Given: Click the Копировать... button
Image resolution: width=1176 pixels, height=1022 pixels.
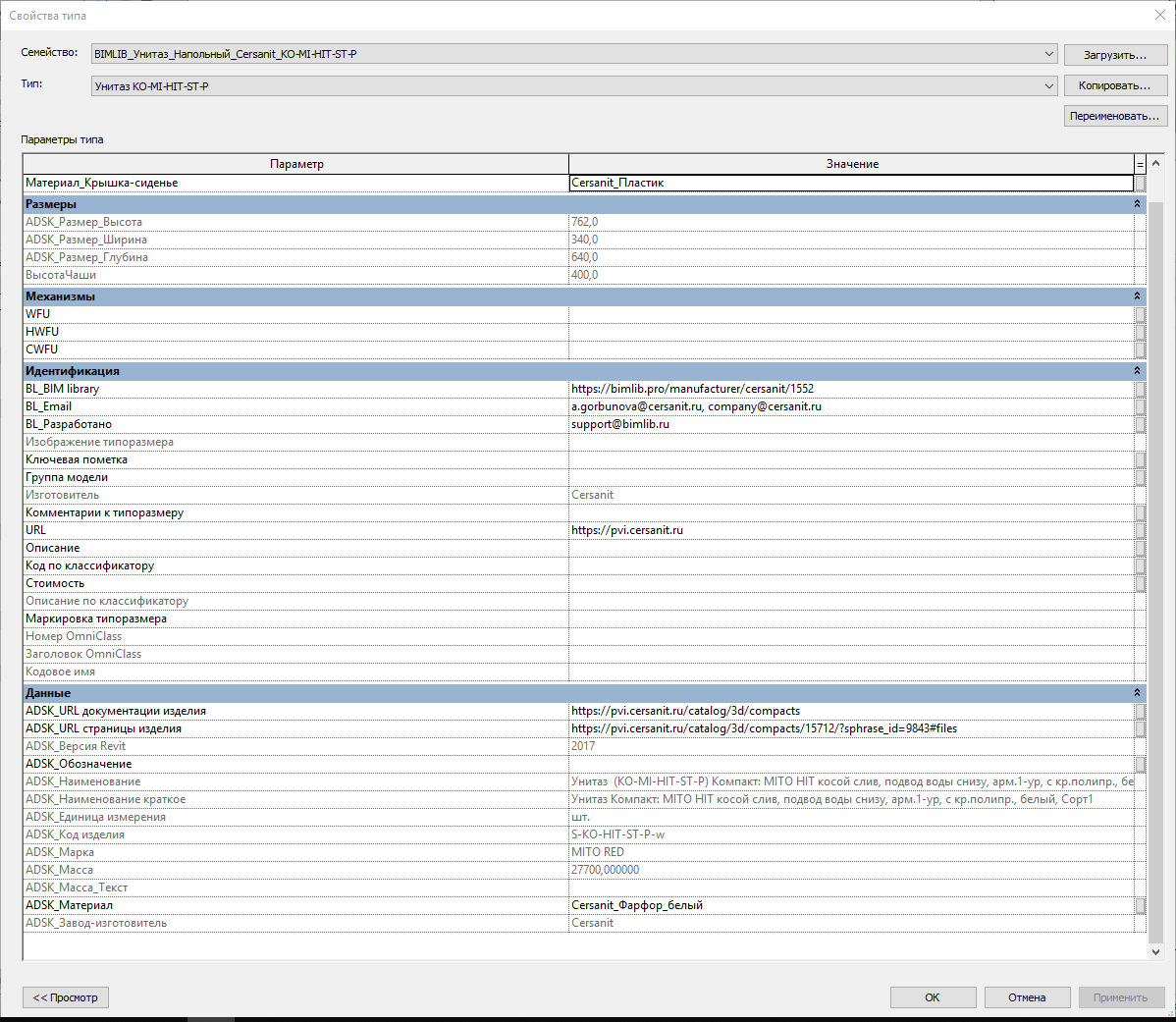Looking at the screenshot, I should (1115, 85).
